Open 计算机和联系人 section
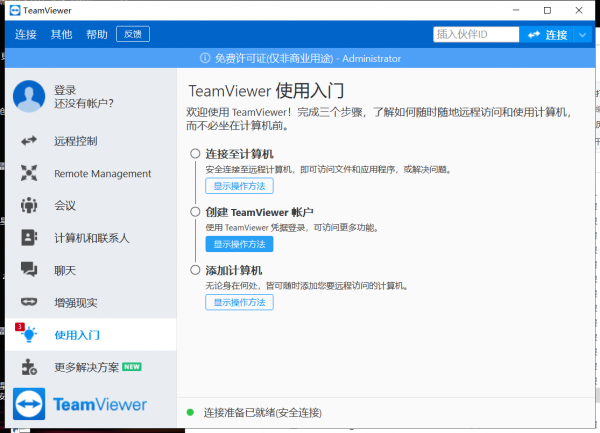Screen dimensions: 600x433 [91, 238]
